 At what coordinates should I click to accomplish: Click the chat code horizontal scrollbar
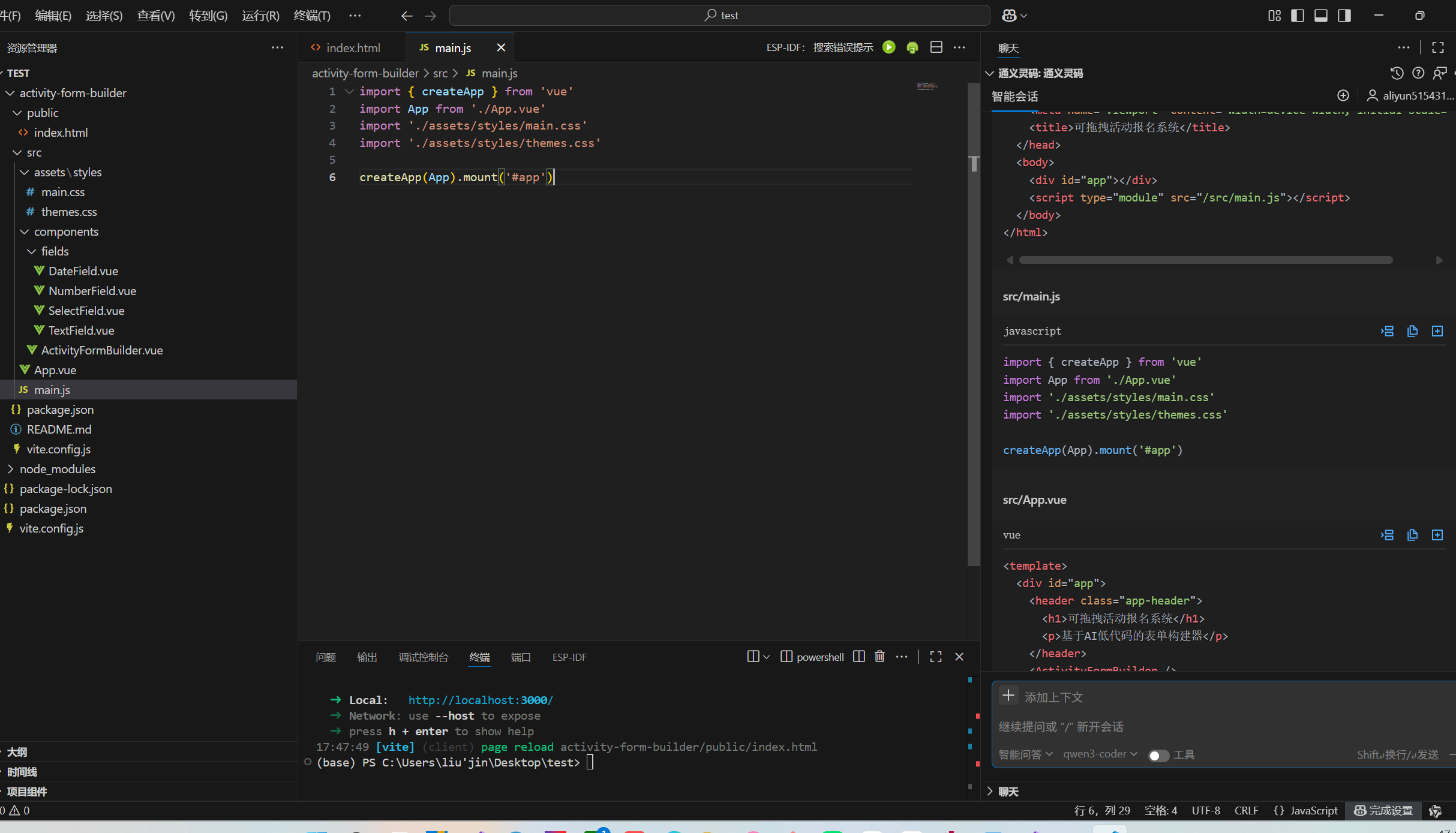pyautogui.click(x=1206, y=260)
